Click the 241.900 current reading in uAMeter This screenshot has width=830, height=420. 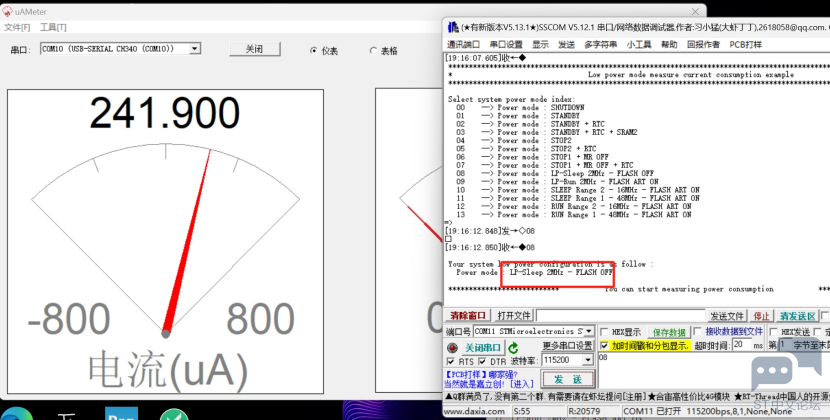pos(165,113)
